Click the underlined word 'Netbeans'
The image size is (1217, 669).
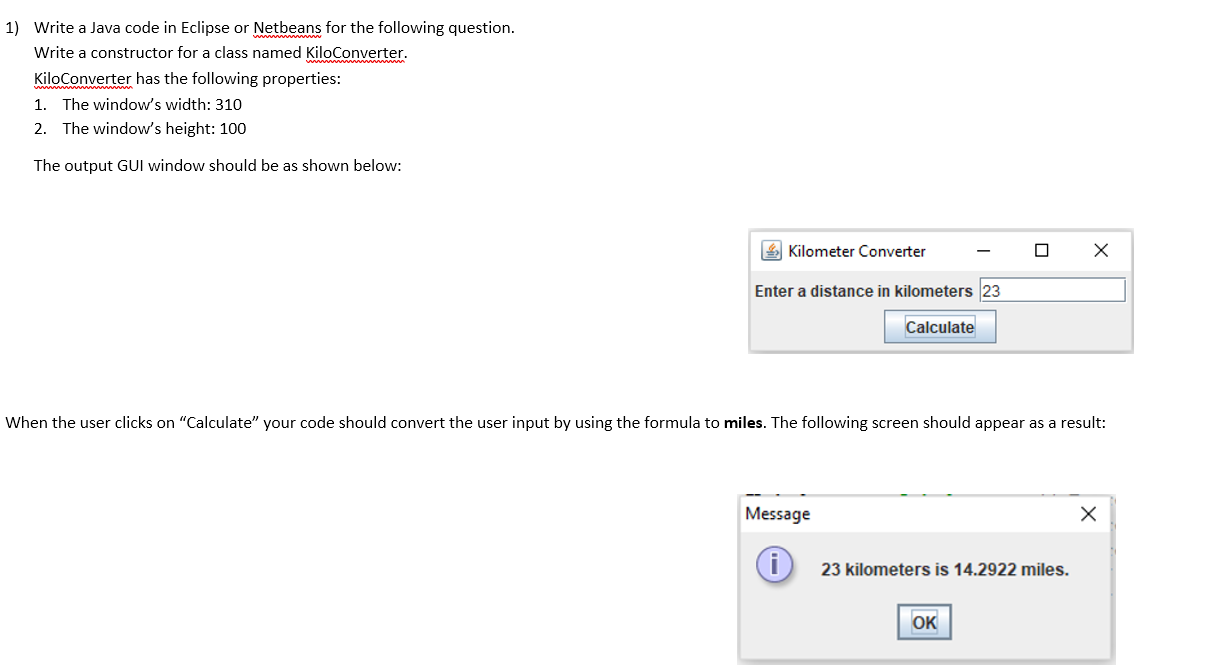(x=288, y=27)
